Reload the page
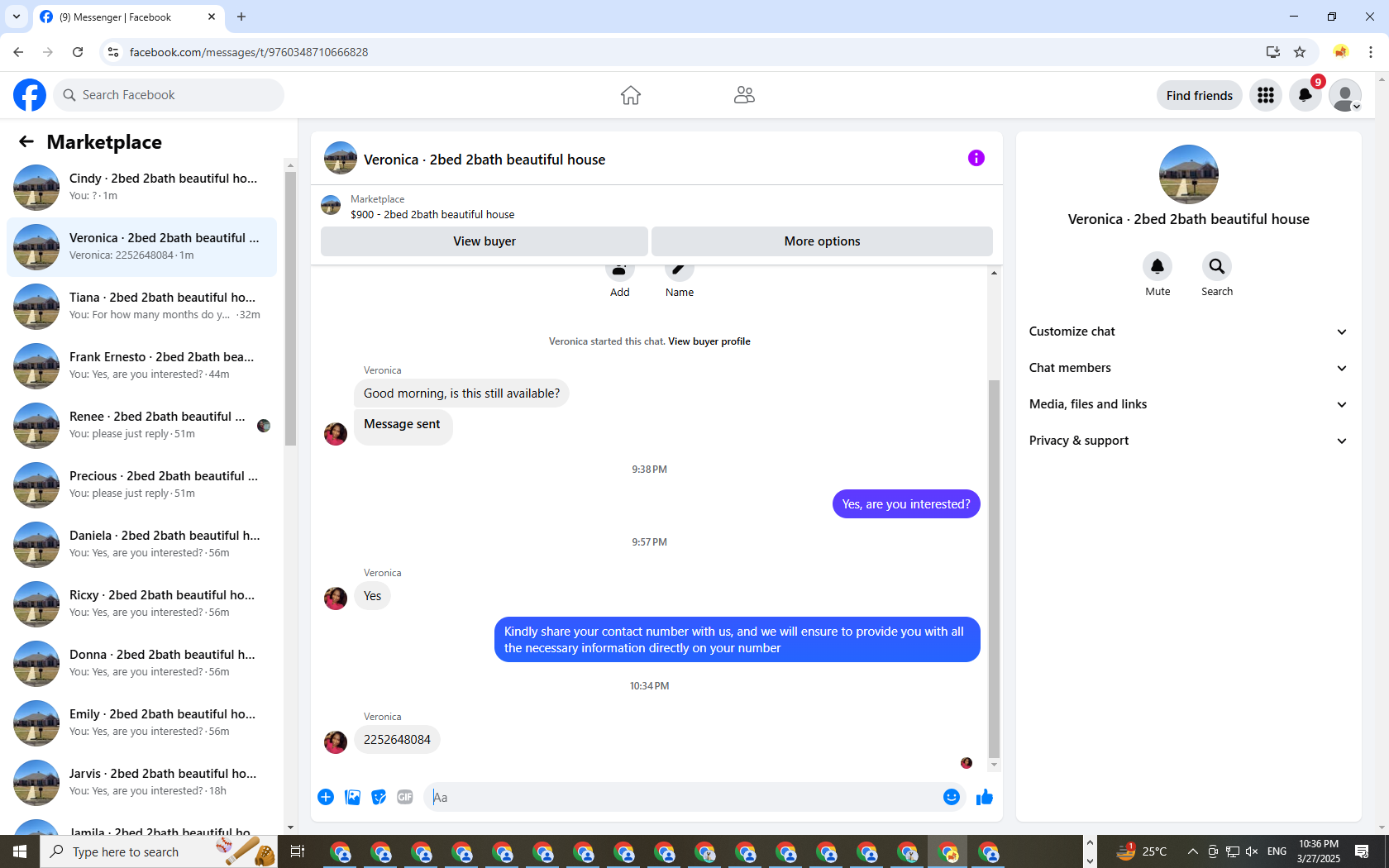The height and width of the screenshot is (868, 1389). [78, 52]
